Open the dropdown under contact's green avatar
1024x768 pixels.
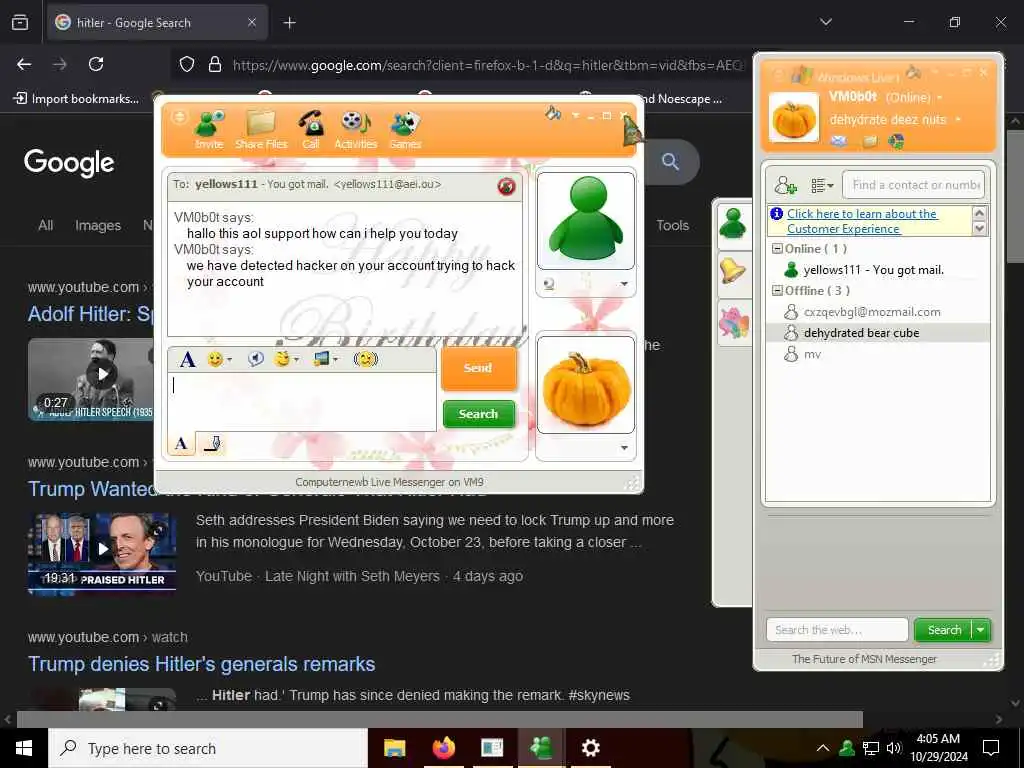624,283
